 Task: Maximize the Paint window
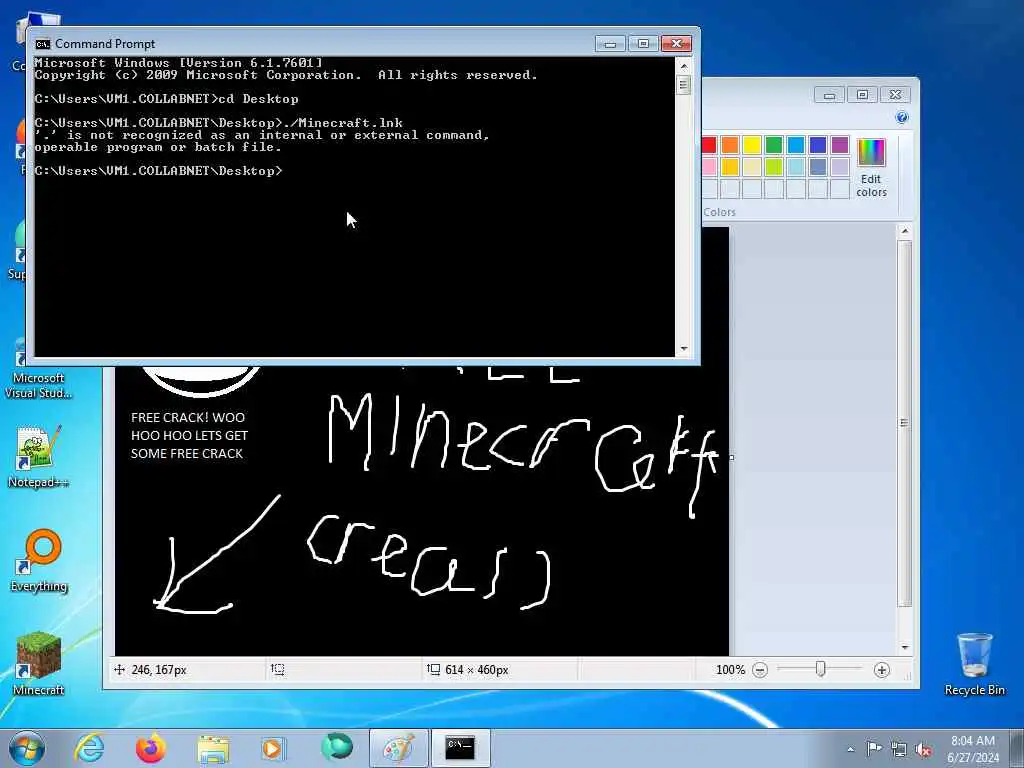tap(862, 95)
